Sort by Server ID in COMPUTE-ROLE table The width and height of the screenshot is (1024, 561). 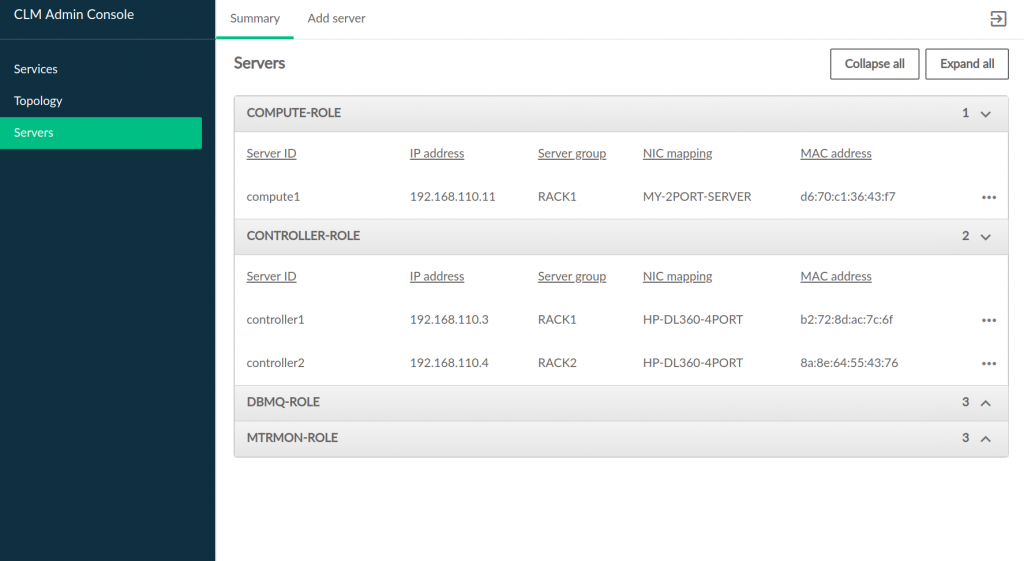(x=271, y=154)
